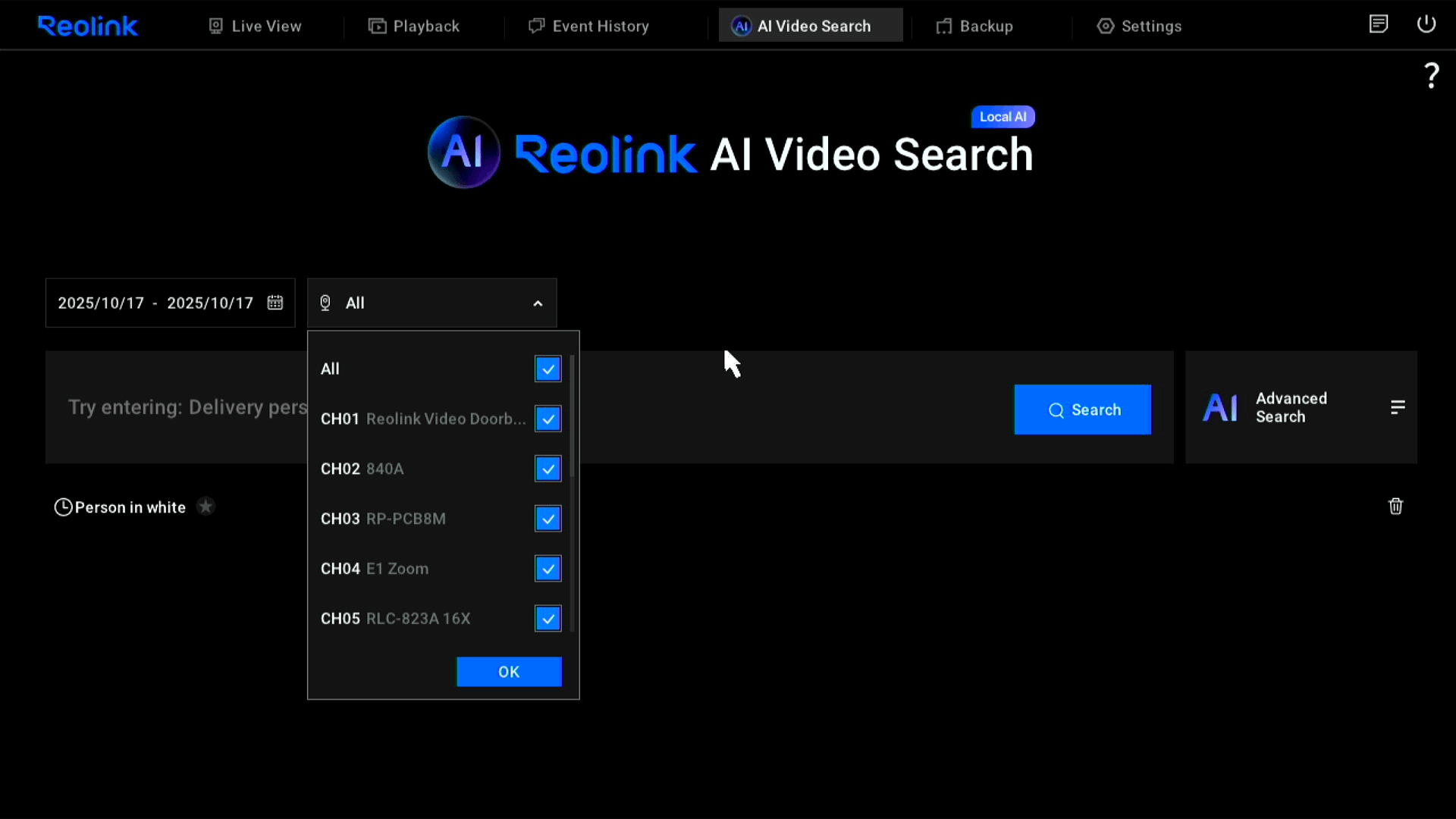Click the help question mark icon
This screenshot has width=1456, height=819.
1431,76
